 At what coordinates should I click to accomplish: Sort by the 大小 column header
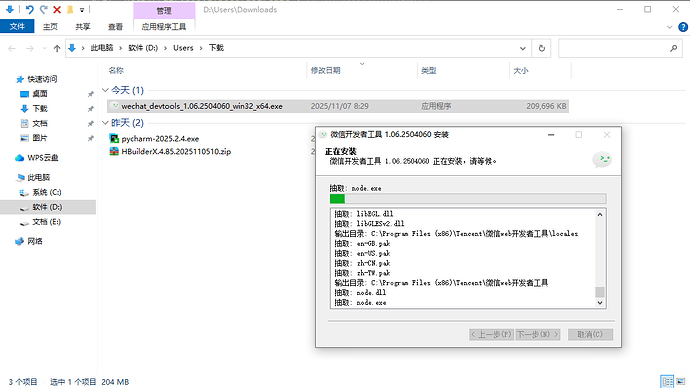pyautogui.click(x=521, y=70)
